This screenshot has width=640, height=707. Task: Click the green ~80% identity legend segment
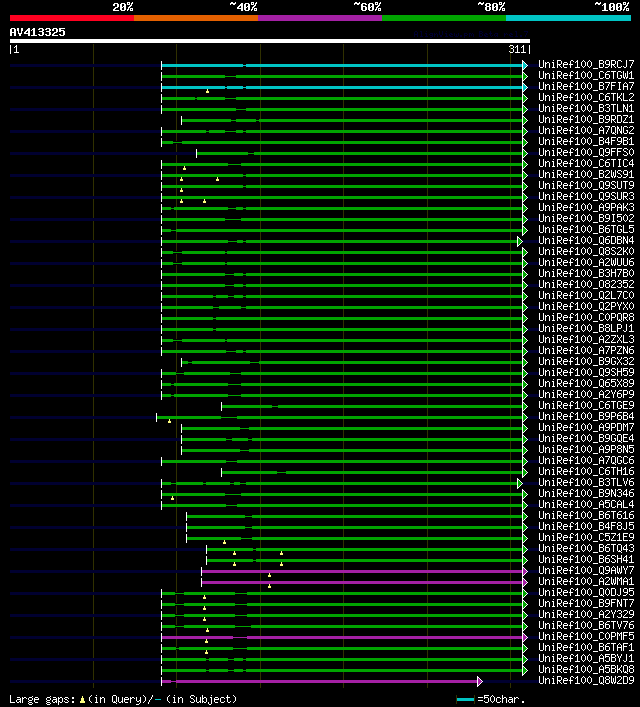click(444, 18)
